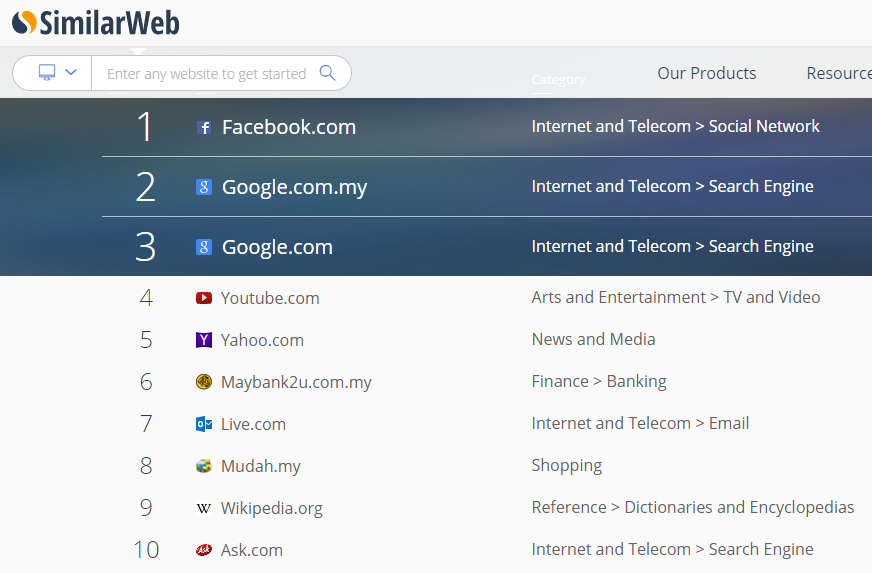This screenshot has height=573, width=872.
Task: Click rank number 10 beside Ask.com
Action: 146,550
